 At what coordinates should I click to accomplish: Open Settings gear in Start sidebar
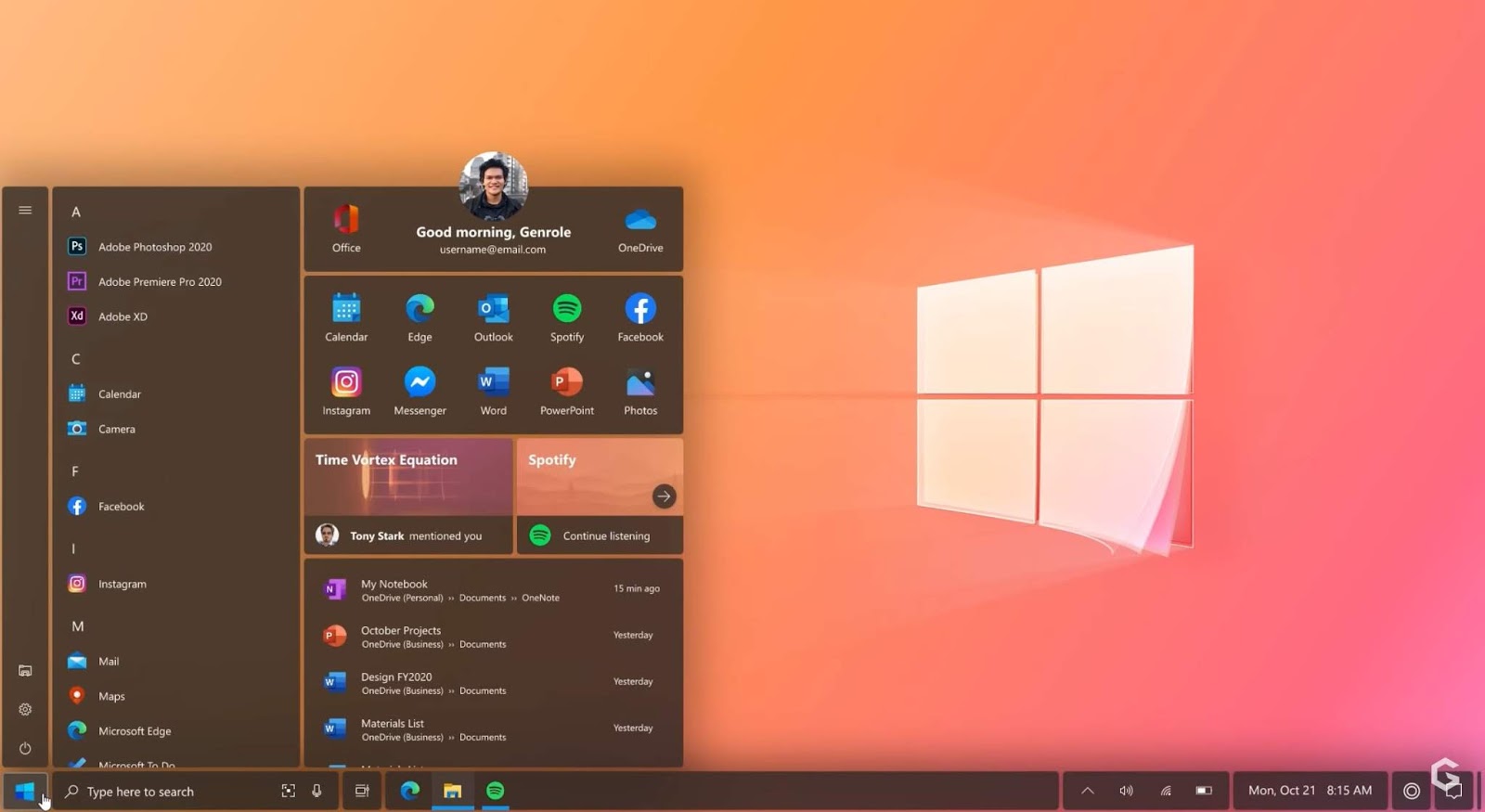[x=25, y=709]
